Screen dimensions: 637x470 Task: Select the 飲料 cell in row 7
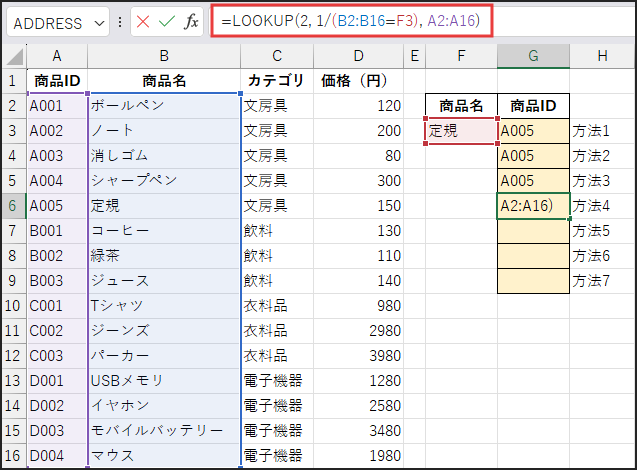277,231
